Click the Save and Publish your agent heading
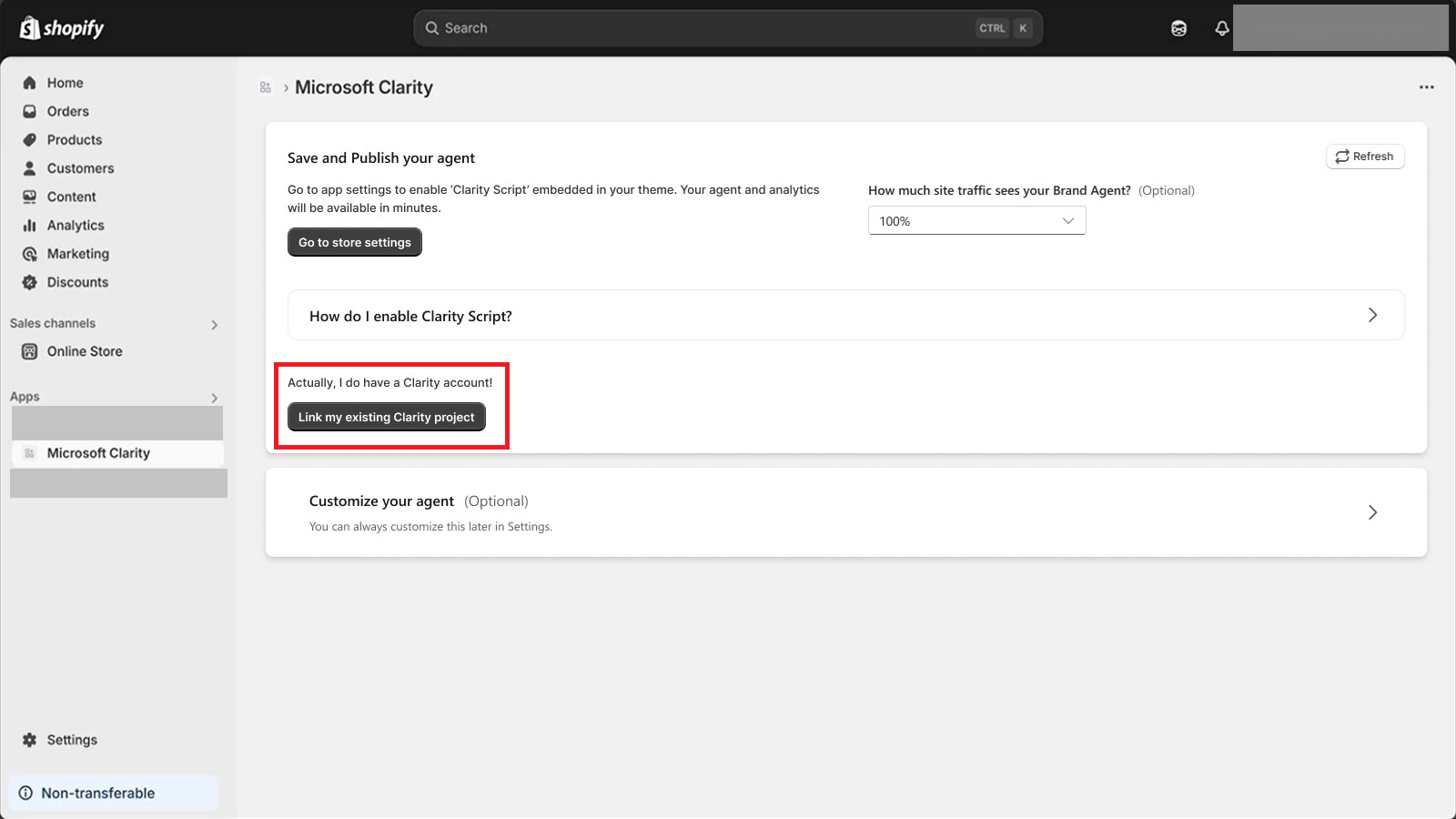The height and width of the screenshot is (819, 1456). pyautogui.click(x=381, y=158)
